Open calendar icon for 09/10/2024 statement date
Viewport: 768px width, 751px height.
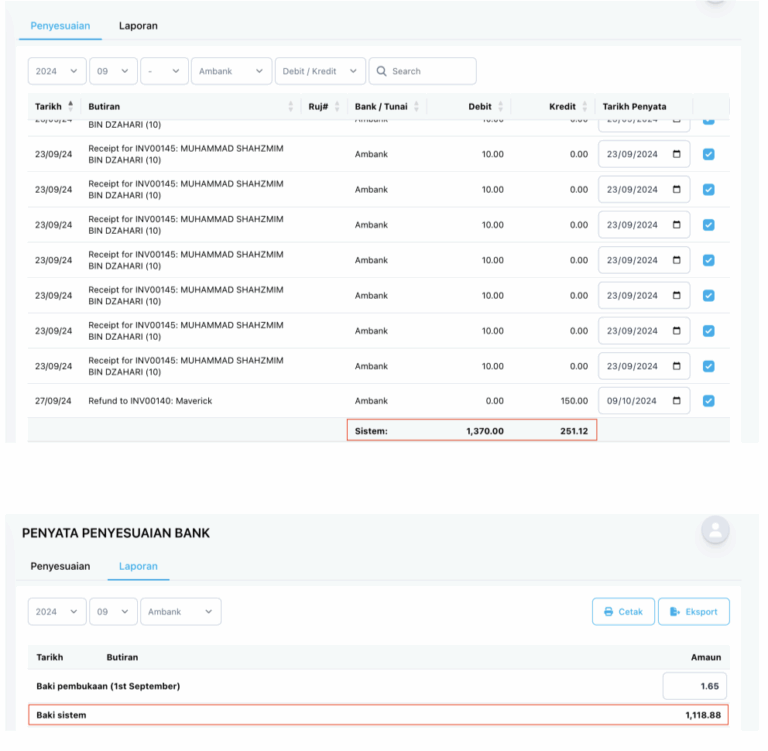(x=676, y=401)
